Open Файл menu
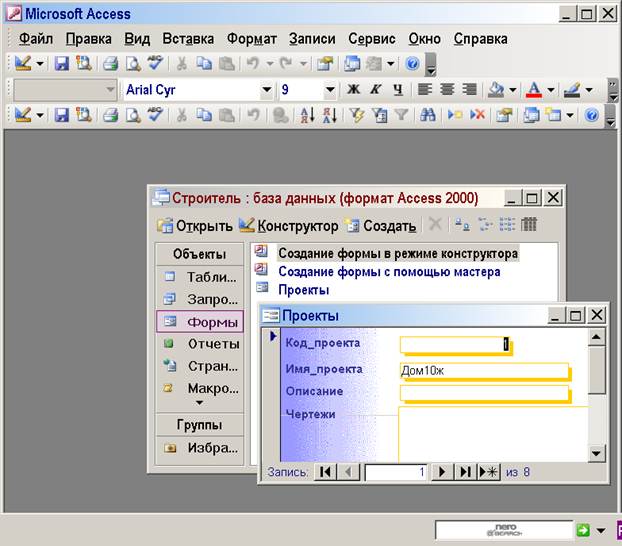622x546 pixels. 36,38
